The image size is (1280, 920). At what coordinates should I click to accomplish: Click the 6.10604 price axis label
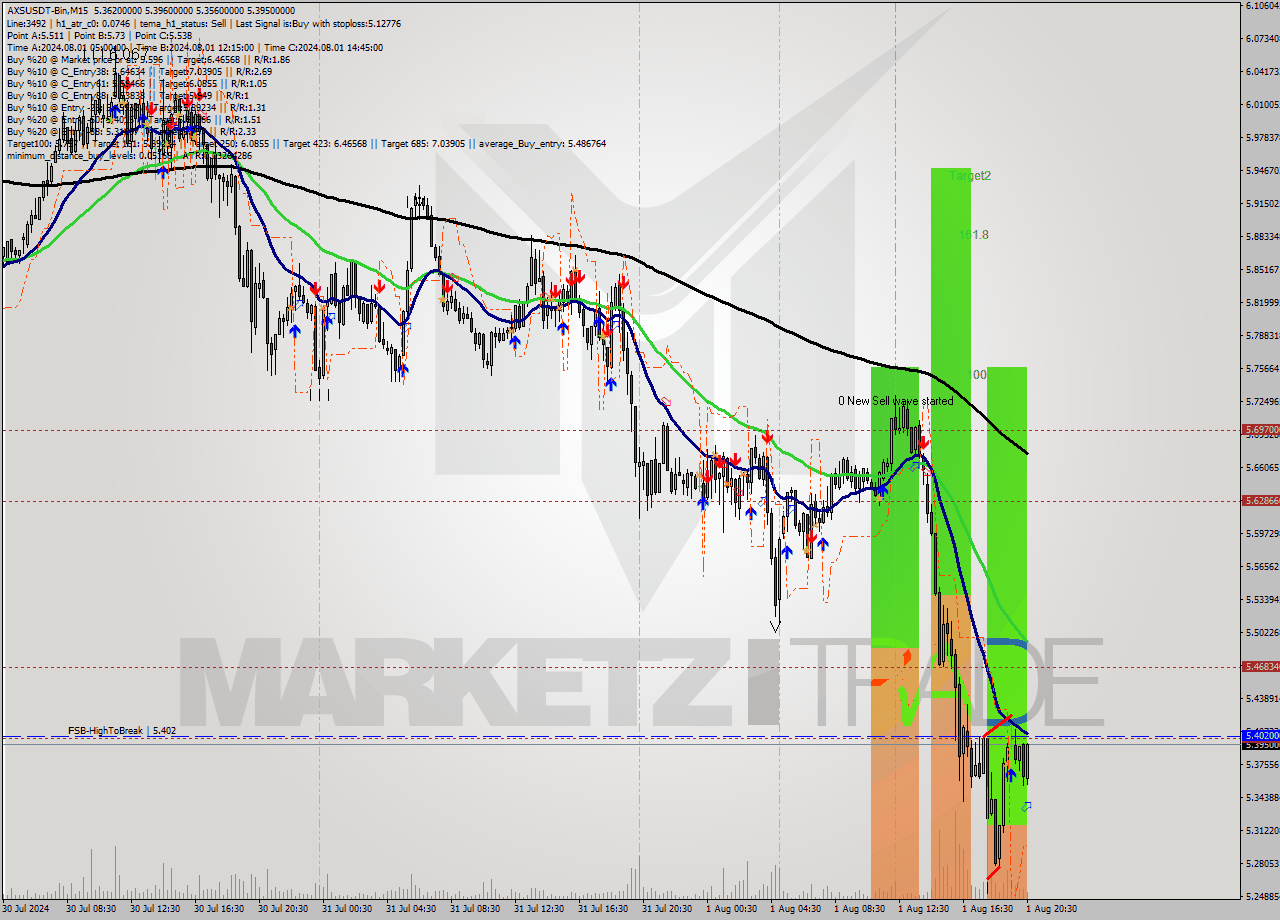coord(1262,6)
